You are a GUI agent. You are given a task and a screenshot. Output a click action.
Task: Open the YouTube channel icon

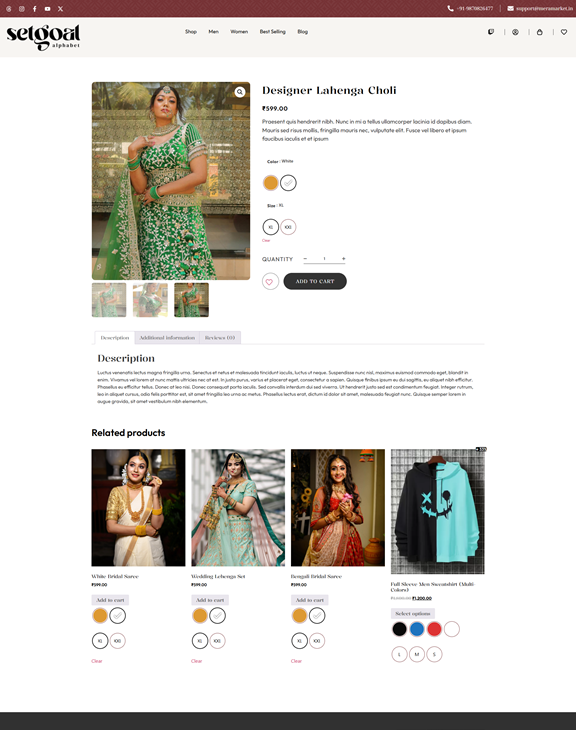click(x=47, y=9)
